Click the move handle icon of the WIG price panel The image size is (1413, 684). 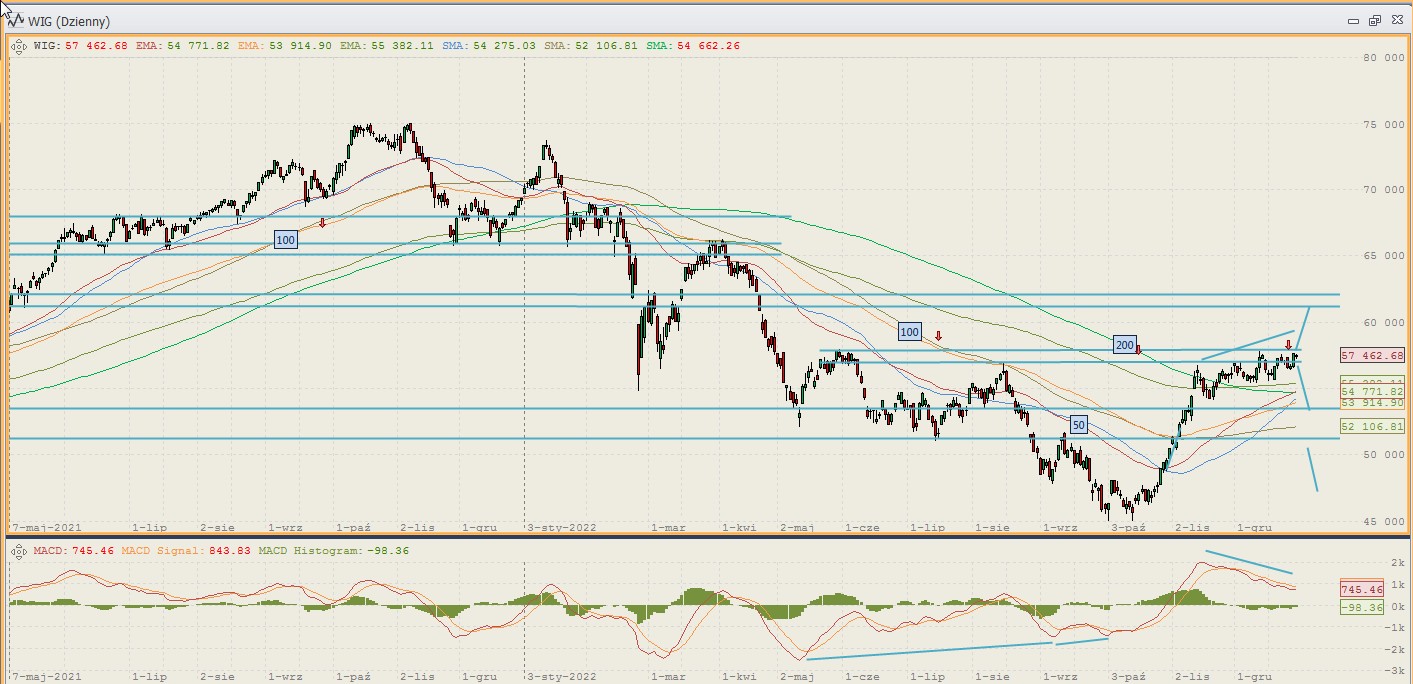click(18, 46)
